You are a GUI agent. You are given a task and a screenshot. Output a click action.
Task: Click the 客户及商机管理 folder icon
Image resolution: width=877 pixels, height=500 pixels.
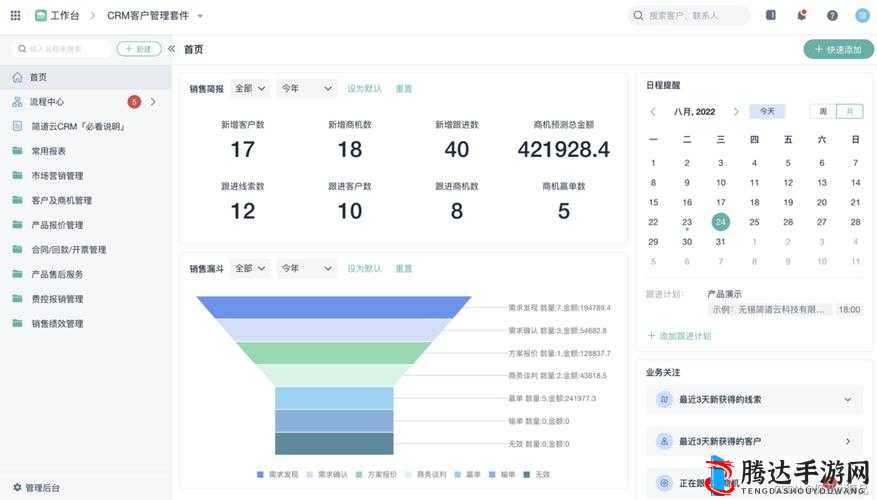(x=17, y=200)
